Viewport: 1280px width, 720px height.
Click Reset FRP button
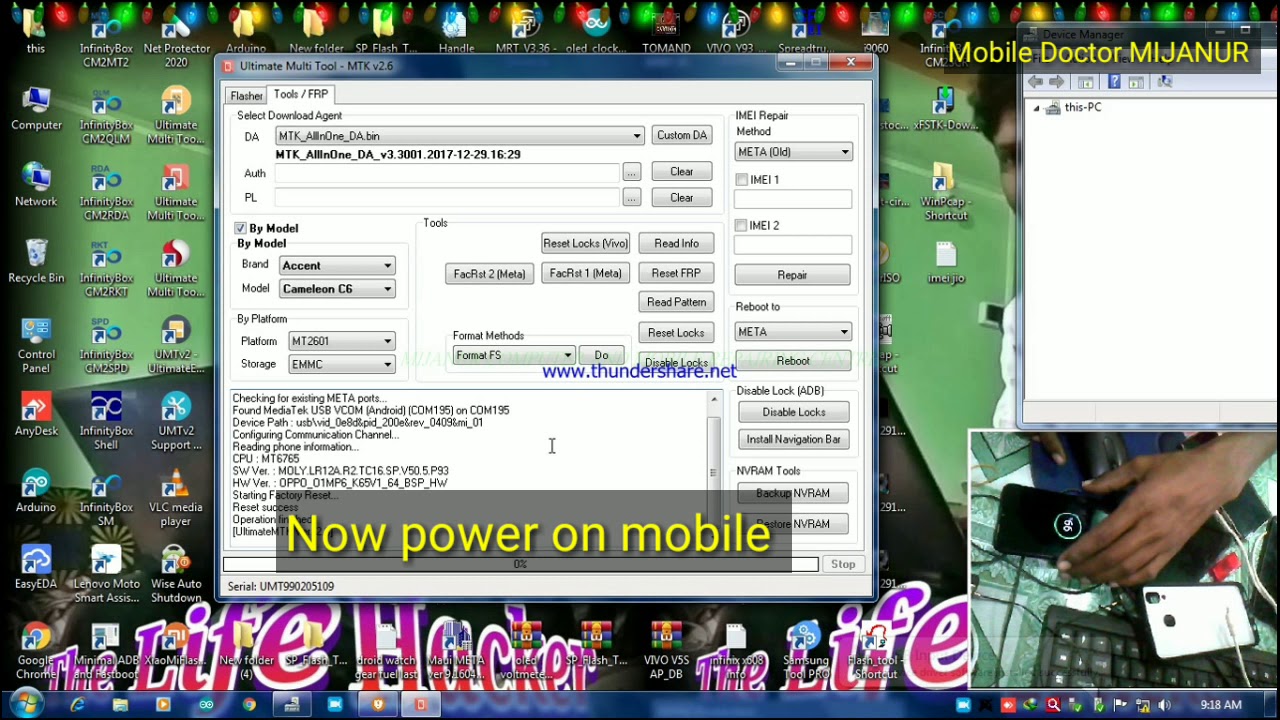[x=676, y=273]
